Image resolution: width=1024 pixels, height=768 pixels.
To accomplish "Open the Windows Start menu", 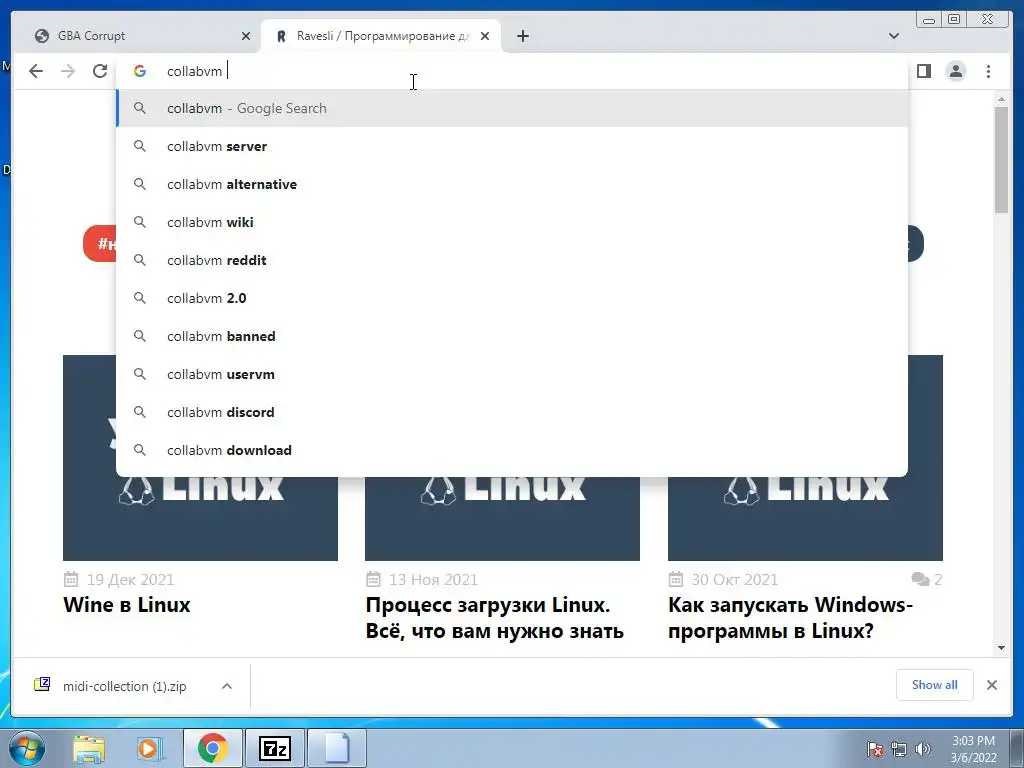I will 27,748.
